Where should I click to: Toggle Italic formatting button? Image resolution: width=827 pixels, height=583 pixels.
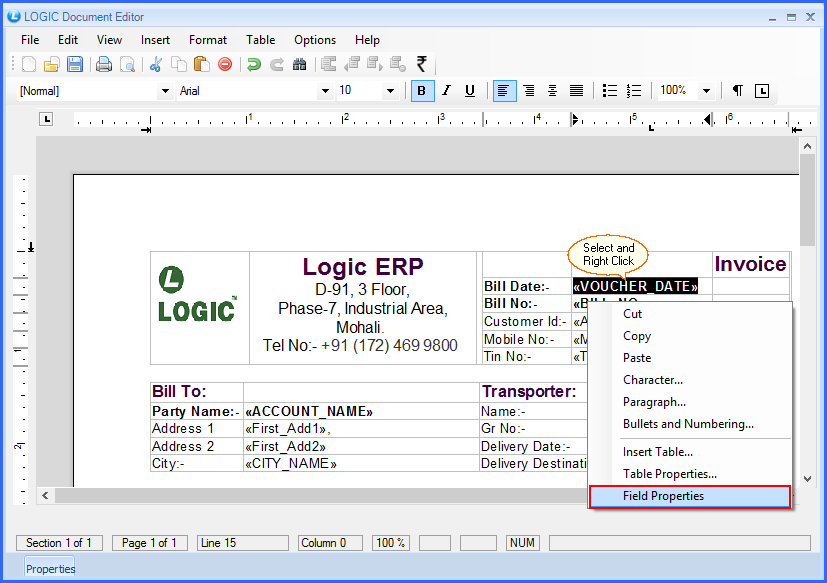coord(446,91)
